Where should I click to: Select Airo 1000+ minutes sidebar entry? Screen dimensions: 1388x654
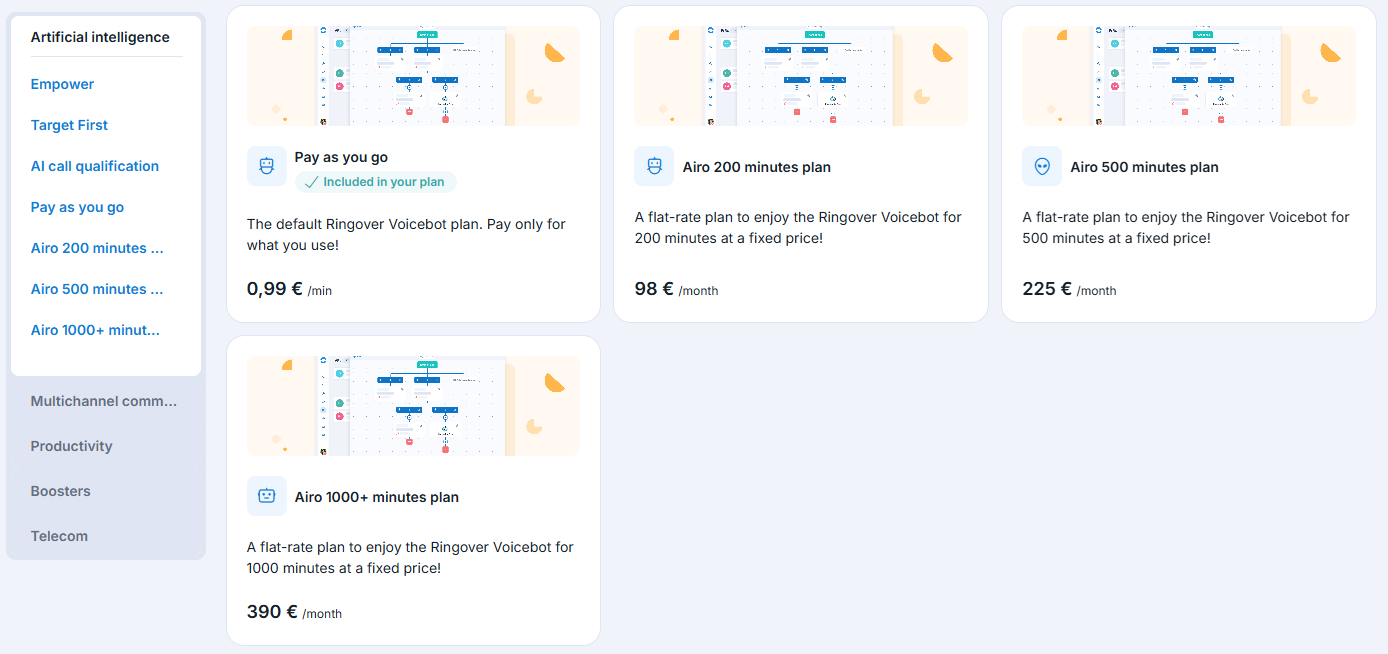point(95,330)
